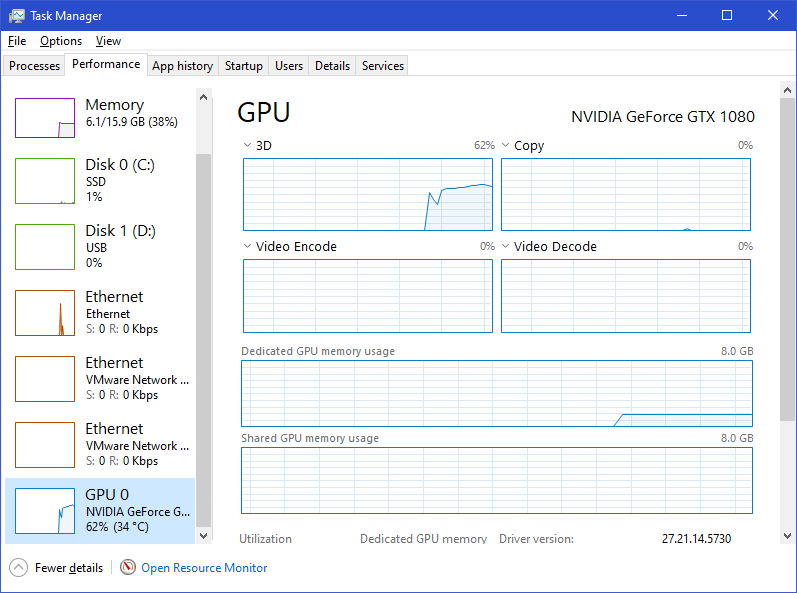797x593 pixels.
Task: Open the 3D engine graph dropdown
Action: coord(248,145)
